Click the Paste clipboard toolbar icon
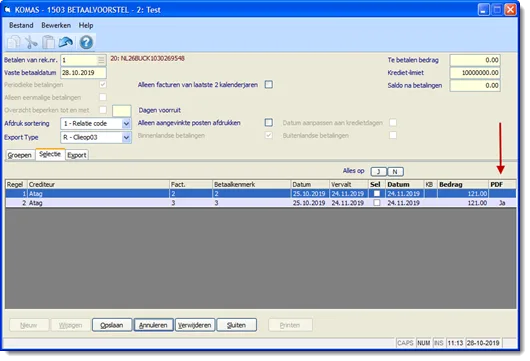Viewport: 530px width, 361px height. (x=48, y=43)
